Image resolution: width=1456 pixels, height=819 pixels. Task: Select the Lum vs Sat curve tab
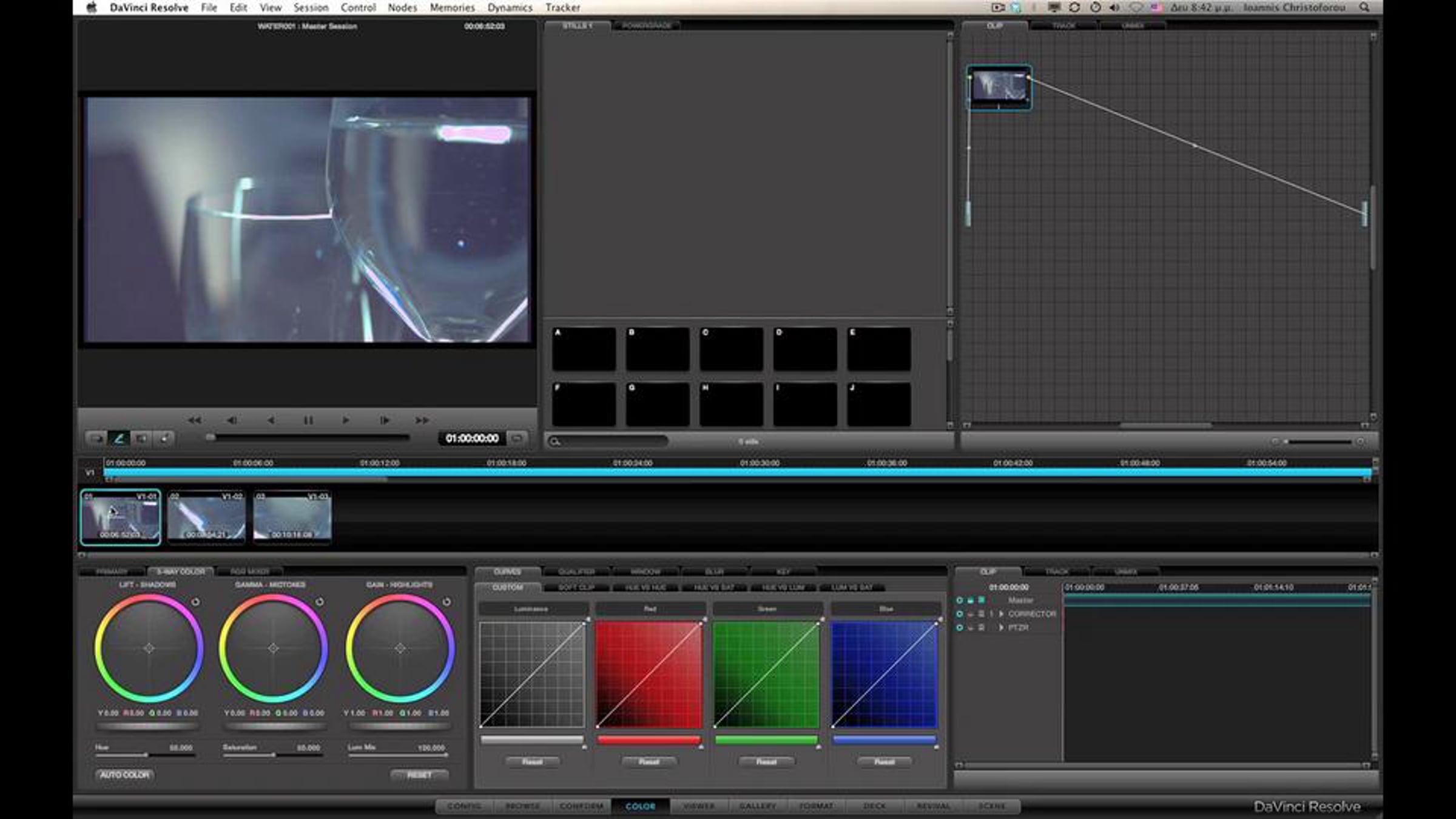pyautogui.click(x=852, y=587)
